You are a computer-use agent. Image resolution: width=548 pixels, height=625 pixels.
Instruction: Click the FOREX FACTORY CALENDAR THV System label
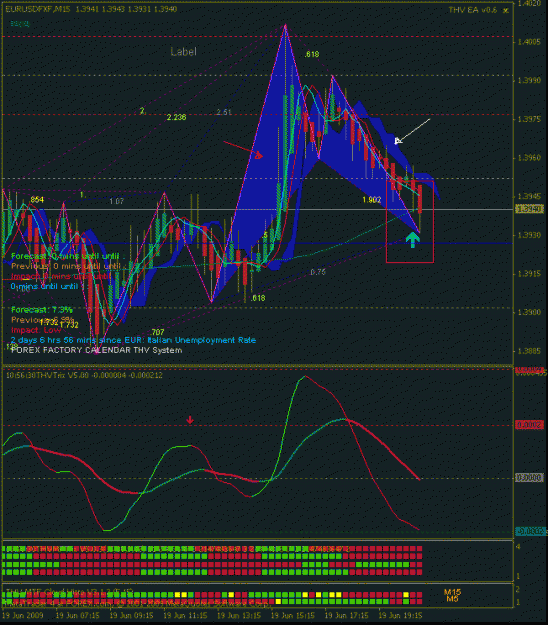pyautogui.click(x=96, y=350)
